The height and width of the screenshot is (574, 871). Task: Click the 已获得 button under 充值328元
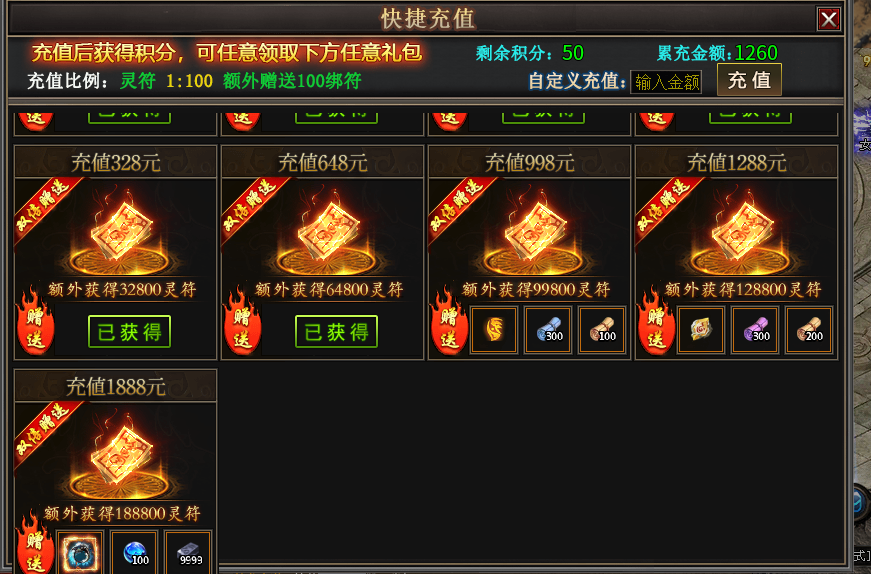pos(129,332)
